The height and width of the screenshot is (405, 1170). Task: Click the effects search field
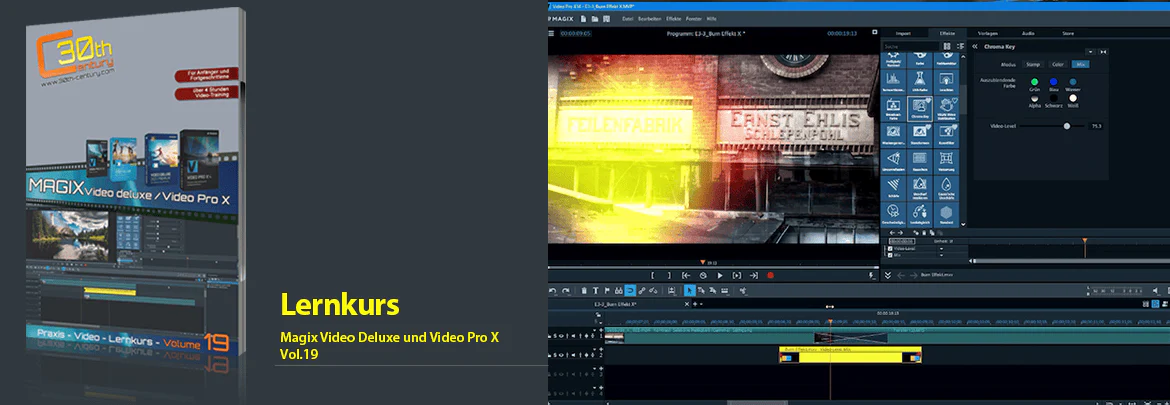pos(910,46)
